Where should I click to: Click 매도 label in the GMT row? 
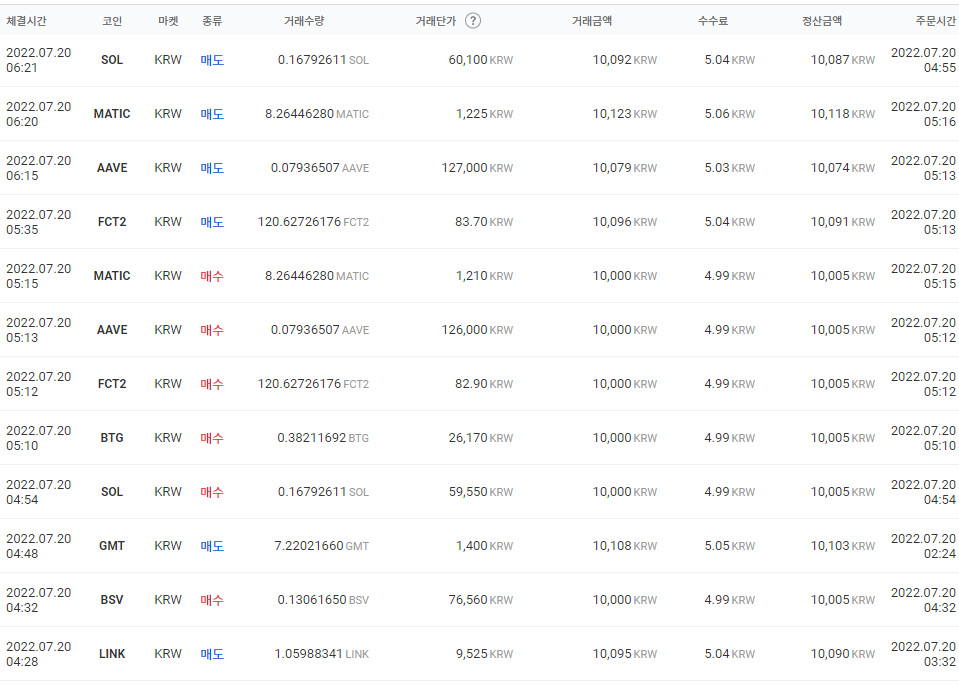click(x=212, y=546)
